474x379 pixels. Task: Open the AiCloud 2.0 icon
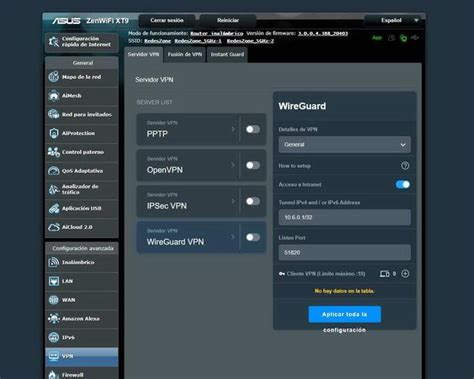(54, 227)
